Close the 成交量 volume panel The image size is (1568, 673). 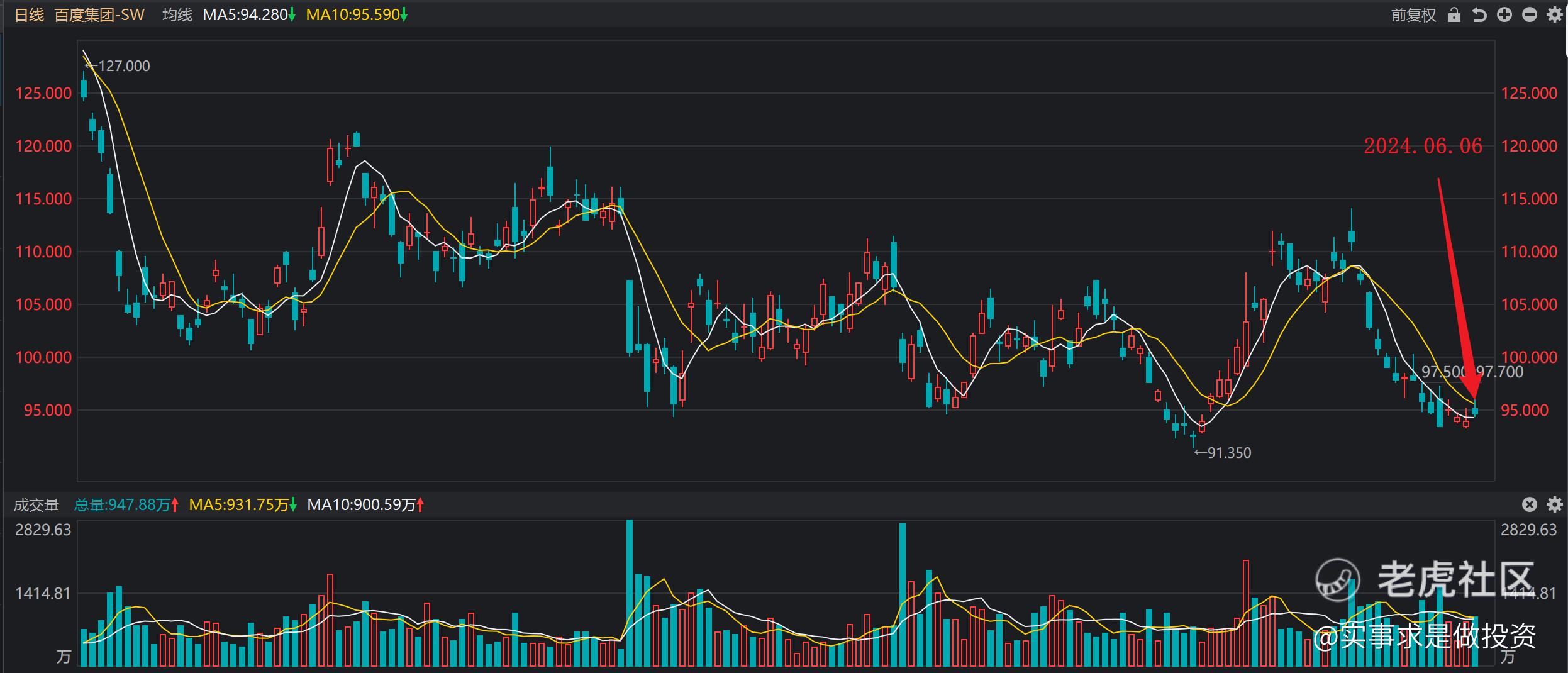(x=1529, y=504)
